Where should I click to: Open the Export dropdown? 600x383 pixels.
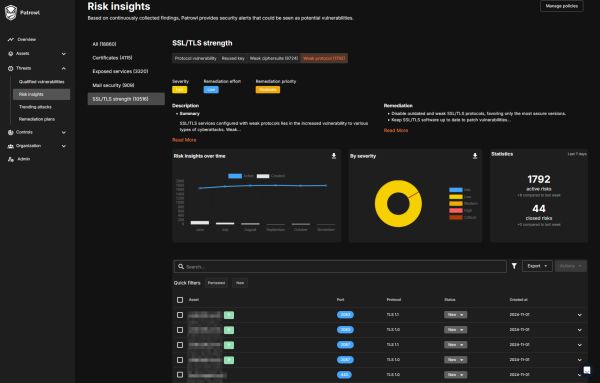pyautogui.click(x=537, y=266)
